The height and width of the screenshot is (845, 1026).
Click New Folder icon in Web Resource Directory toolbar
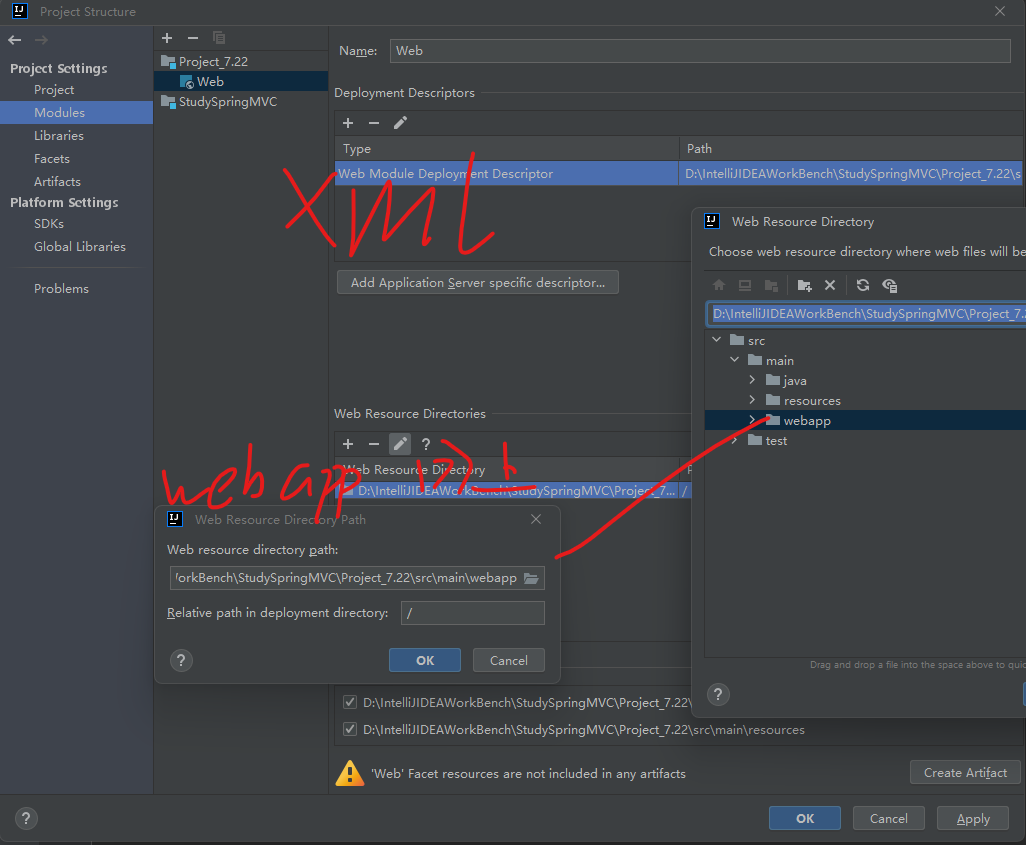click(804, 285)
